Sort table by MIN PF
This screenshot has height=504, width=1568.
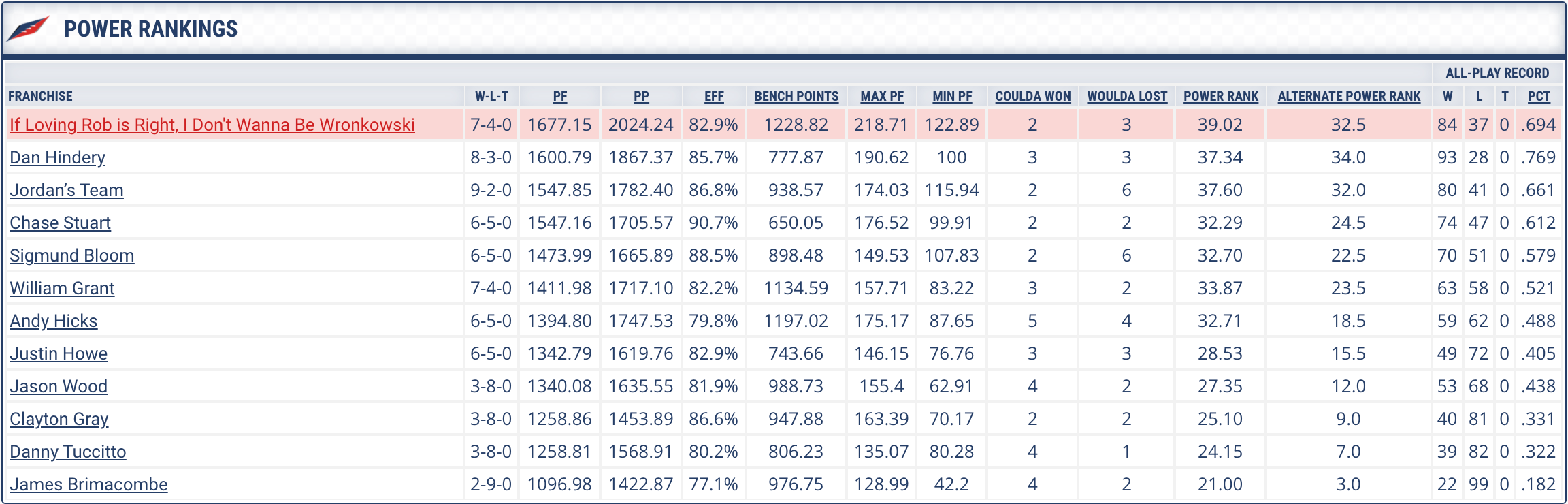click(952, 96)
